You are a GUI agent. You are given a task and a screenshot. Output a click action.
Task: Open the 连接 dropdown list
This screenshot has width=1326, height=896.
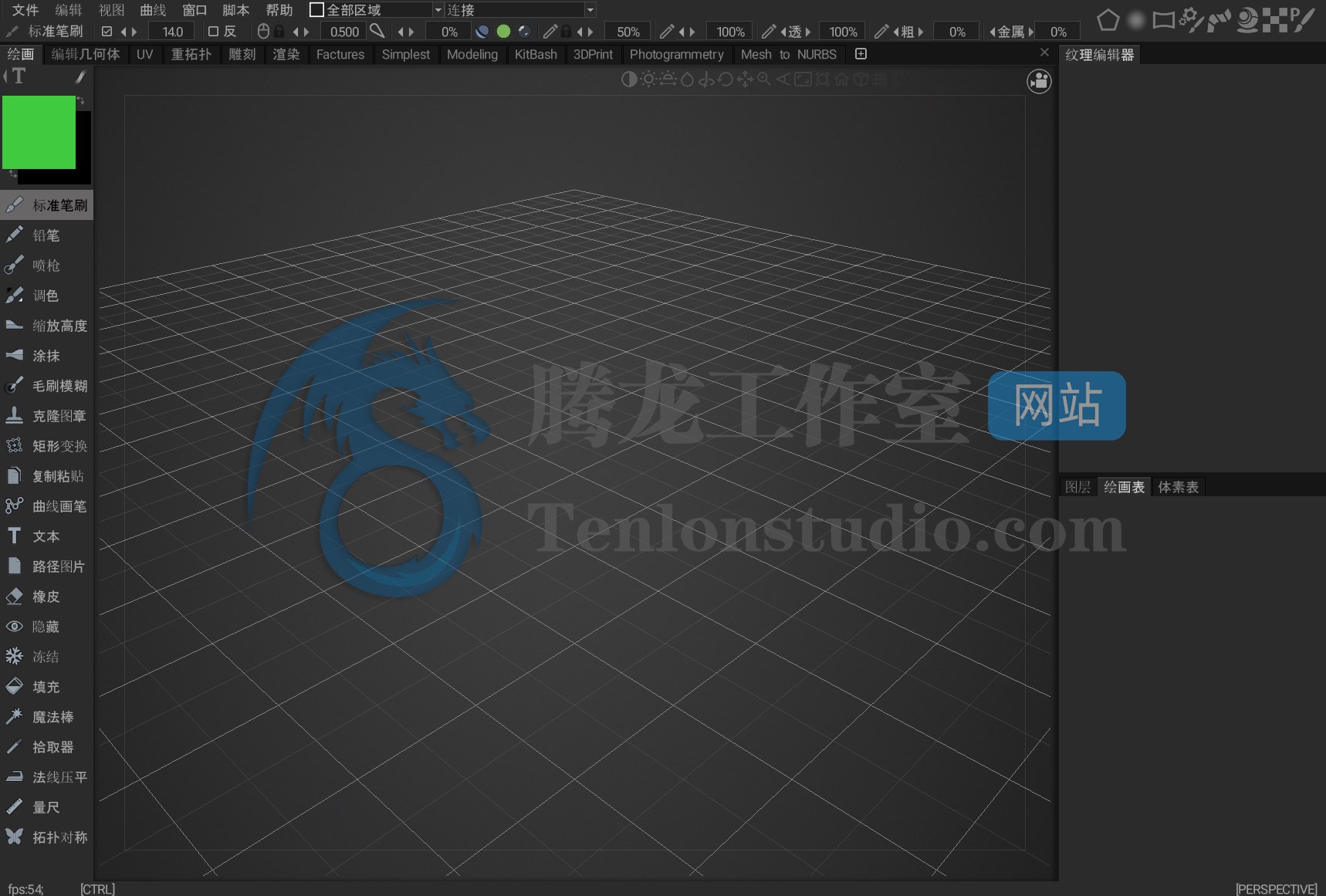pos(590,10)
